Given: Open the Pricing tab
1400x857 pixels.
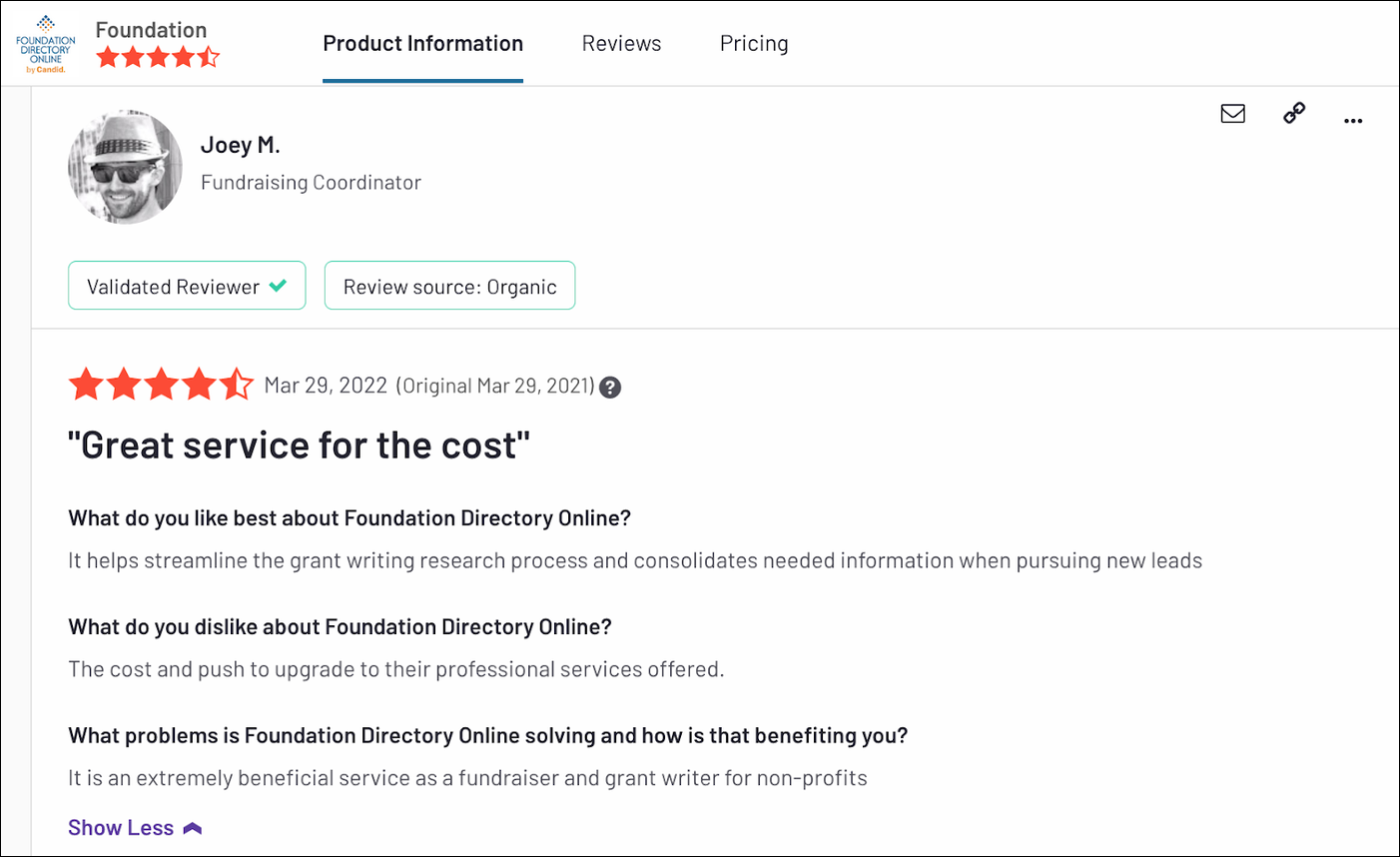Looking at the screenshot, I should 754,43.
